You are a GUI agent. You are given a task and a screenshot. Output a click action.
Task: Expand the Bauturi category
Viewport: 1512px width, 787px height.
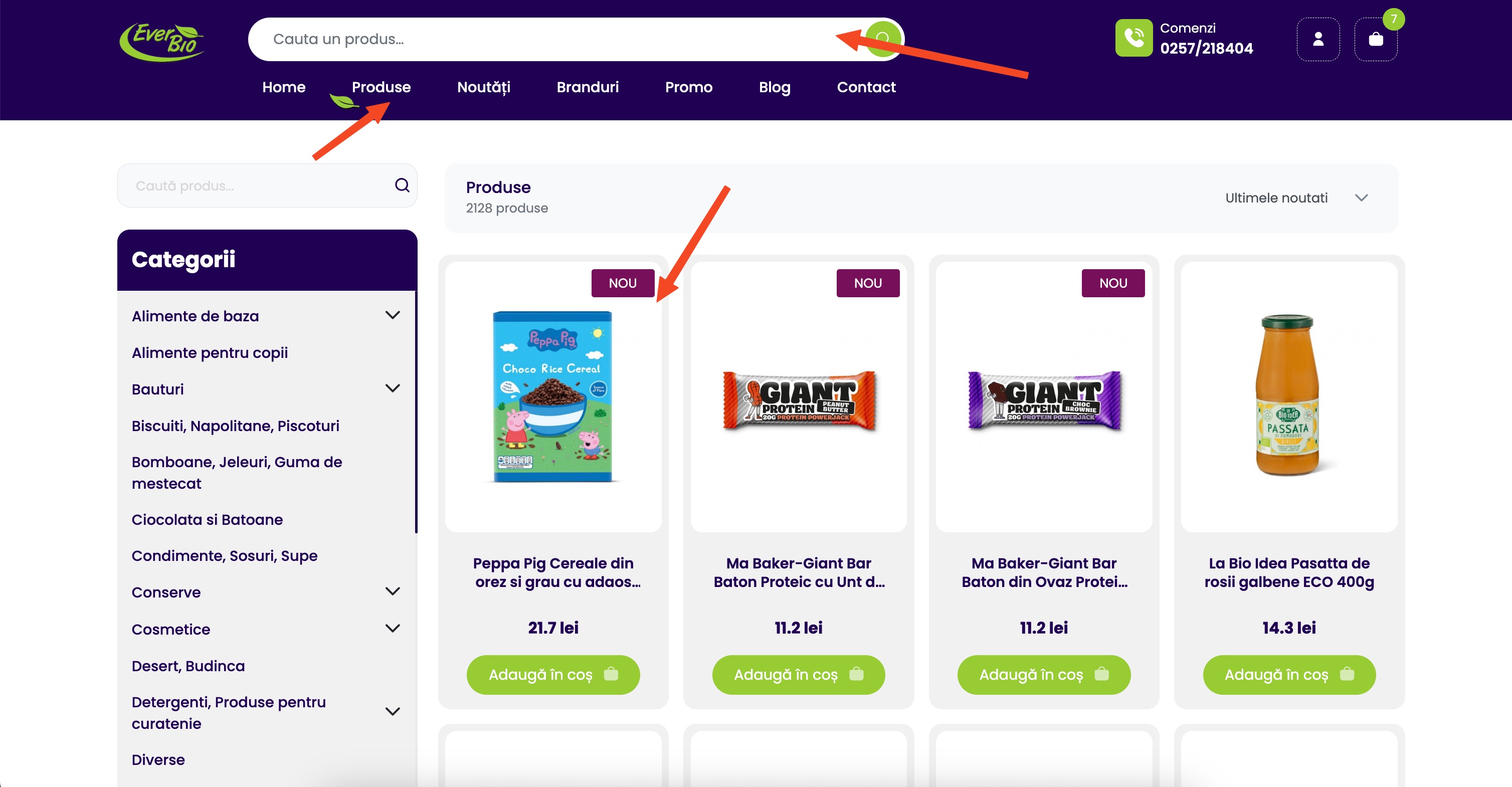click(x=392, y=388)
